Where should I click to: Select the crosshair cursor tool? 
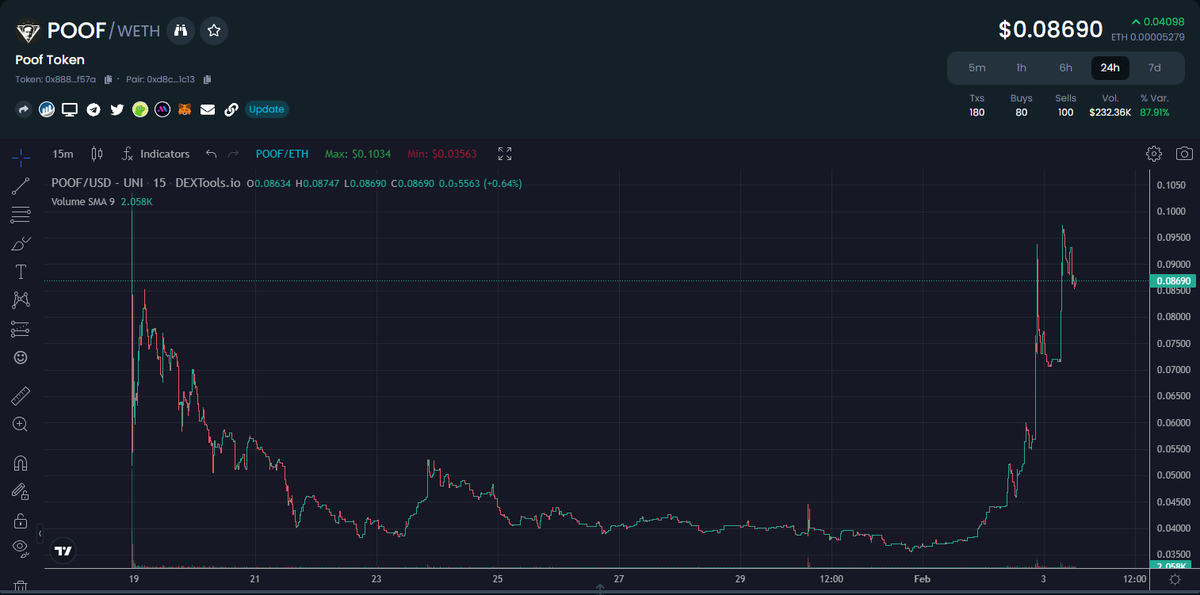click(20, 156)
